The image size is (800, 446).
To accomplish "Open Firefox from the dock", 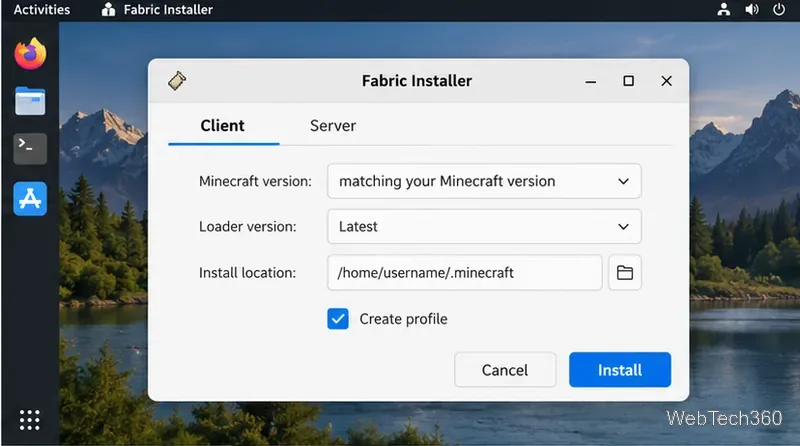I will 30,53.
